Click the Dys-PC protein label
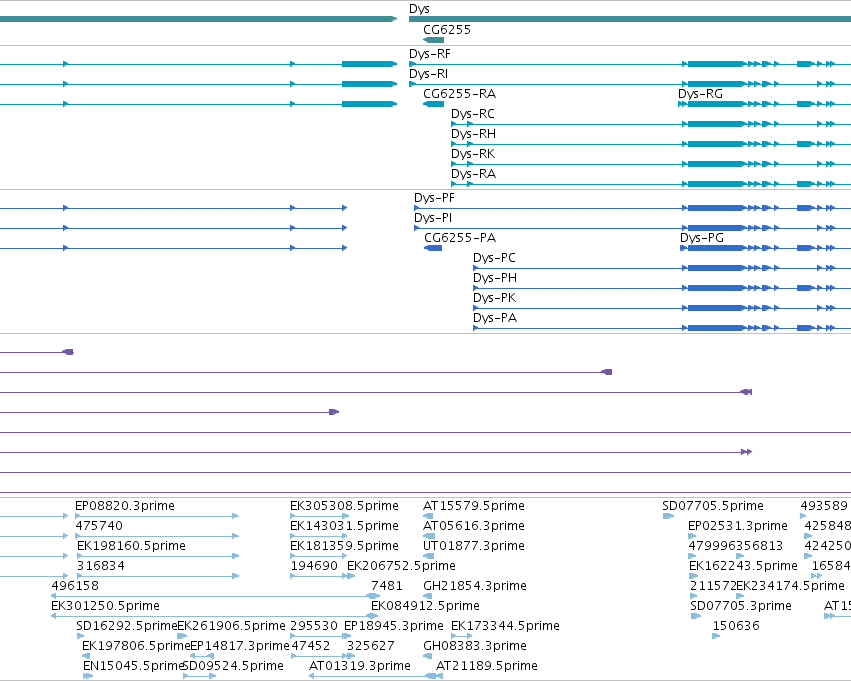Viewport: 851px width, 681px height. click(x=494, y=258)
